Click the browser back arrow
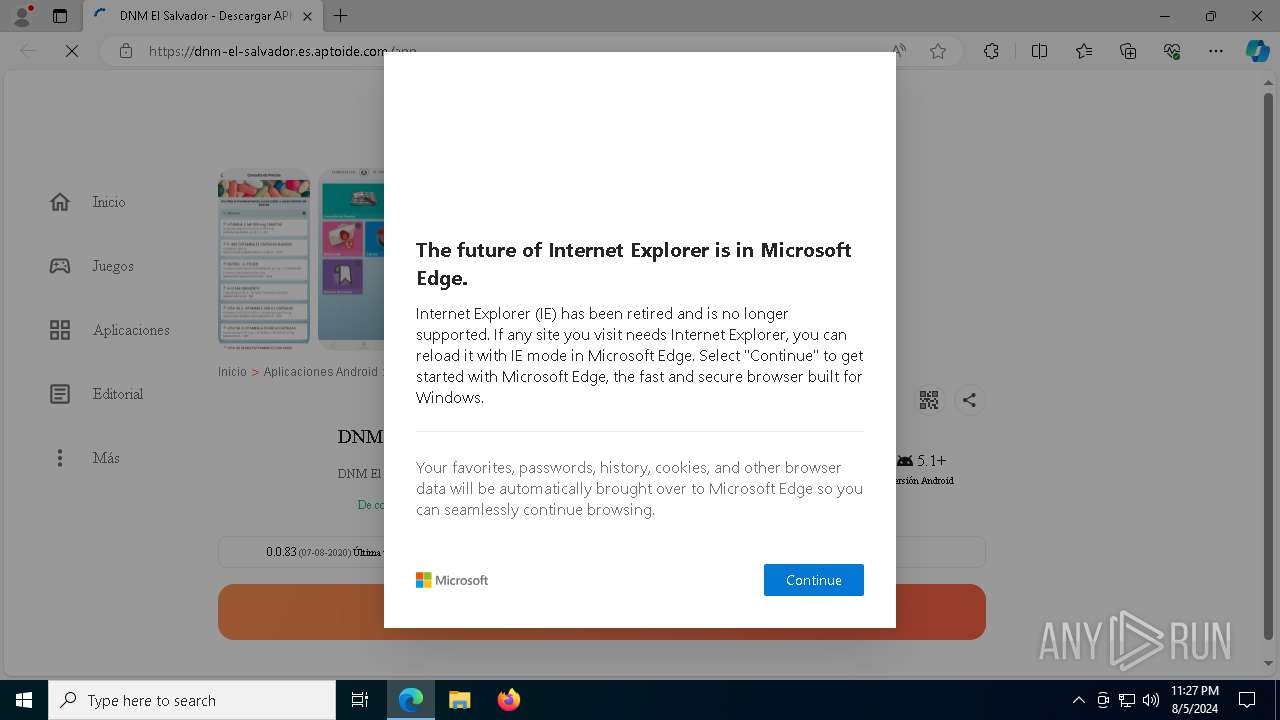The image size is (1280, 720). (x=28, y=51)
